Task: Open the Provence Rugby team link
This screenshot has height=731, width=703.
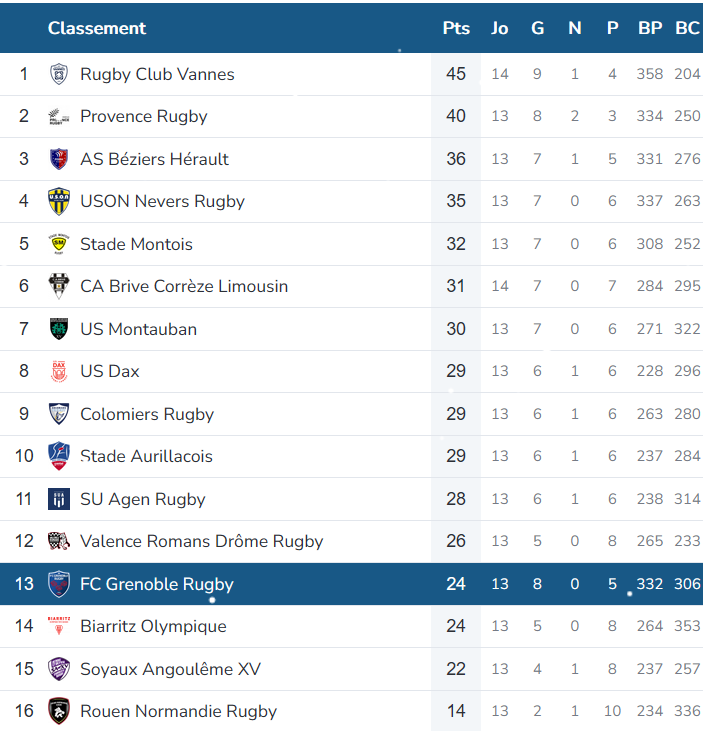Action: click(x=144, y=117)
